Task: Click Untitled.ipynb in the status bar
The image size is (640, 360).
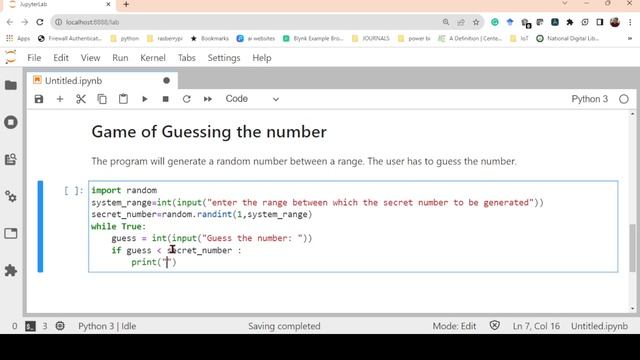Action: [599, 326]
